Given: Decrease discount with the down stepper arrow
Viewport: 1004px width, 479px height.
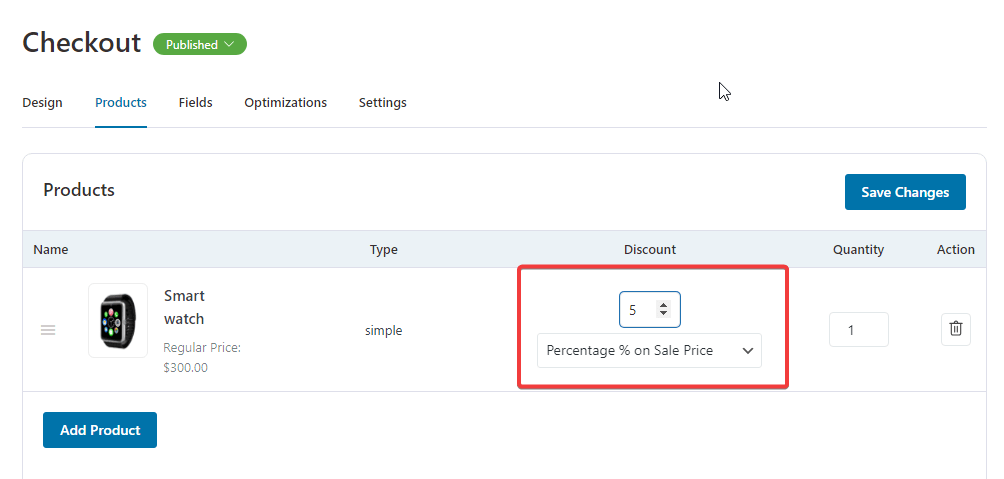Looking at the screenshot, I should pyautogui.click(x=663, y=314).
